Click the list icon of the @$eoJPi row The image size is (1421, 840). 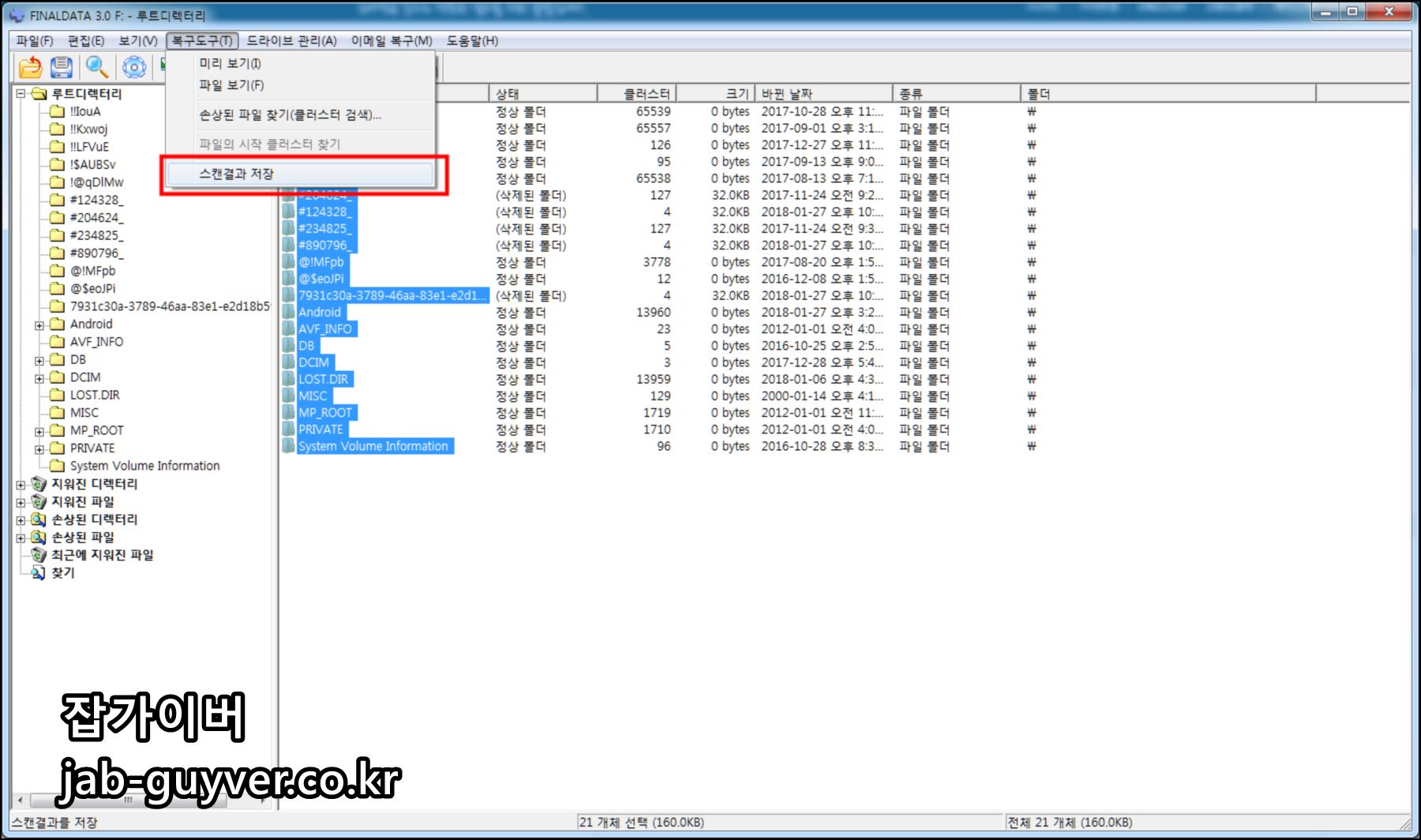(289, 279)
